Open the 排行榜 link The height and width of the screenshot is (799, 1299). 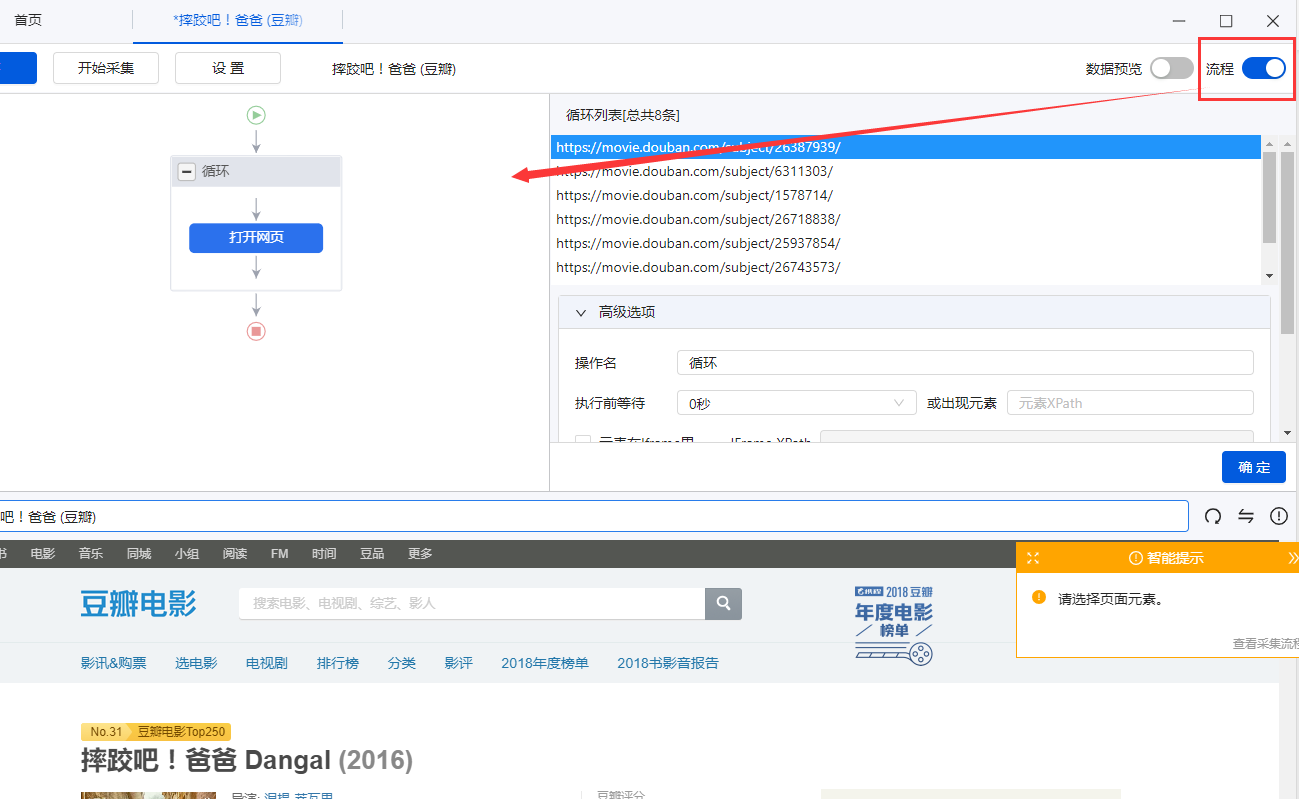338,662
